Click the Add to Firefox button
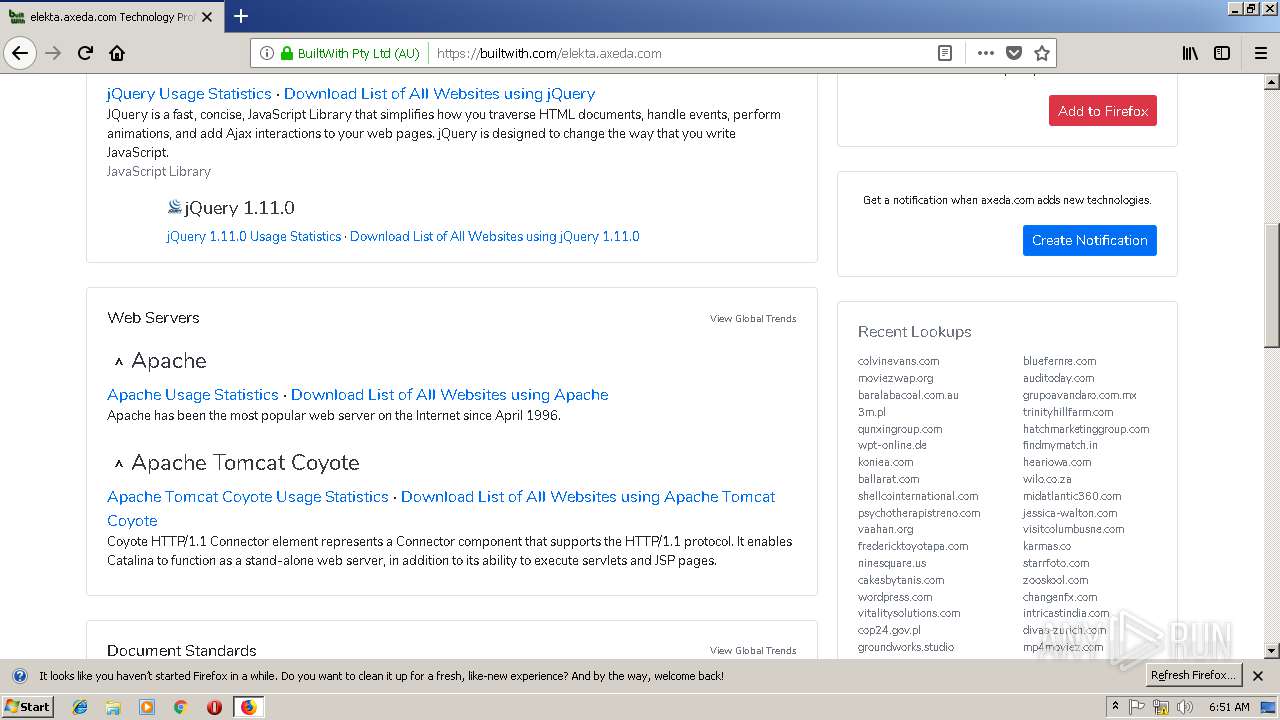Screen dimensions: 1280x720 coord(1103,111)
